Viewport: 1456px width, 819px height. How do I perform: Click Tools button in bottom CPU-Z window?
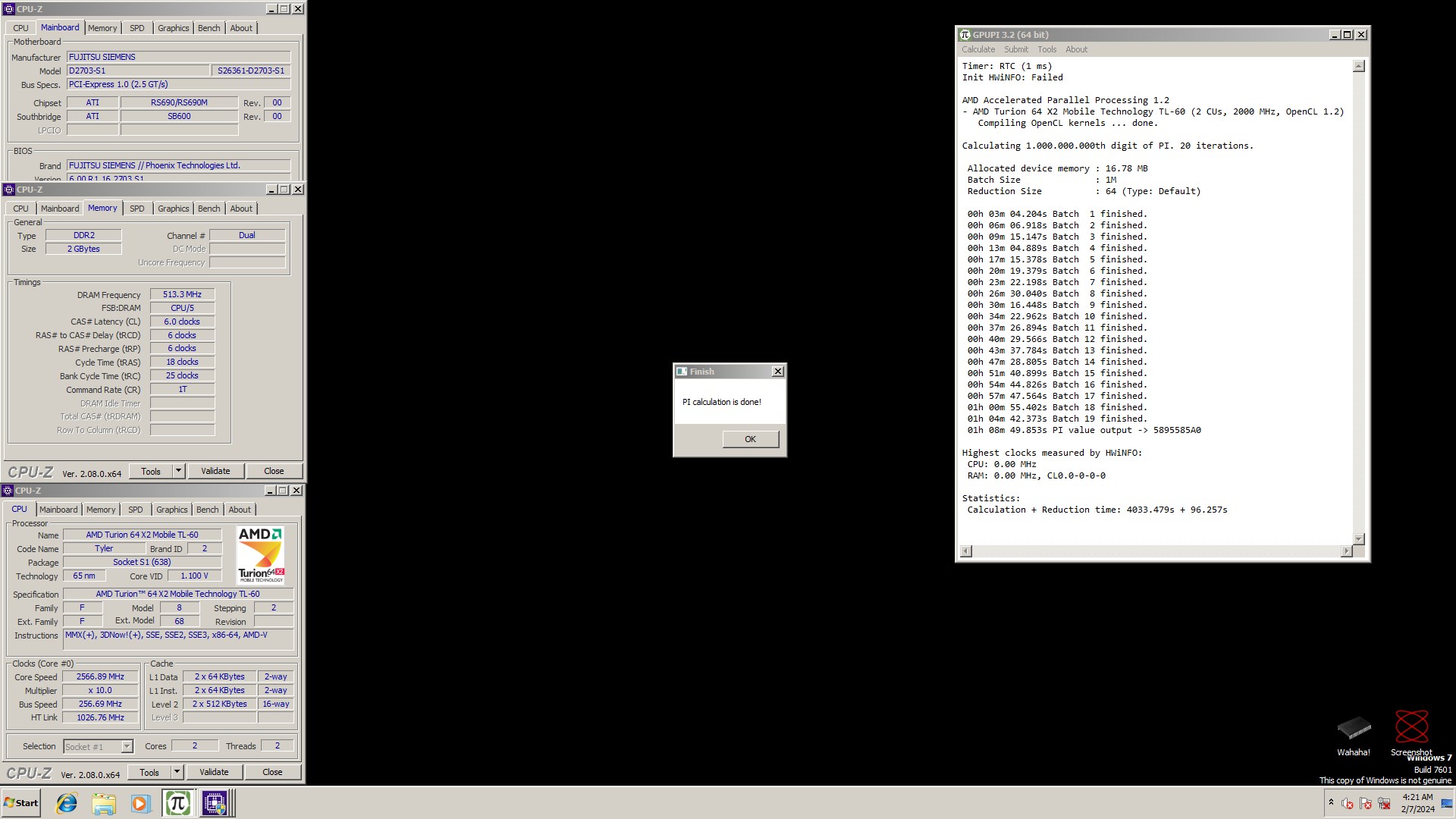(149, 772)
